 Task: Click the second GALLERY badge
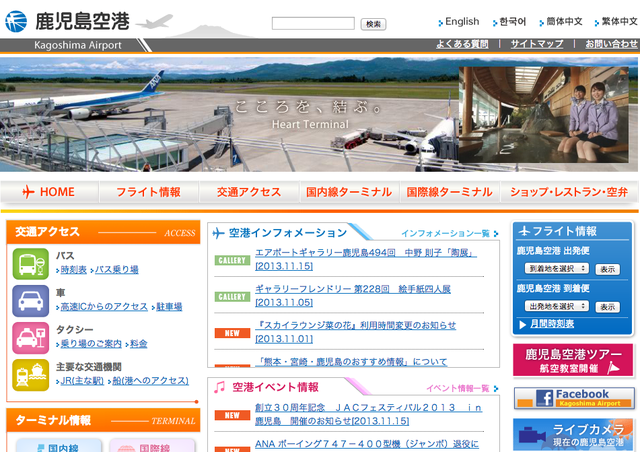point(232,297)
